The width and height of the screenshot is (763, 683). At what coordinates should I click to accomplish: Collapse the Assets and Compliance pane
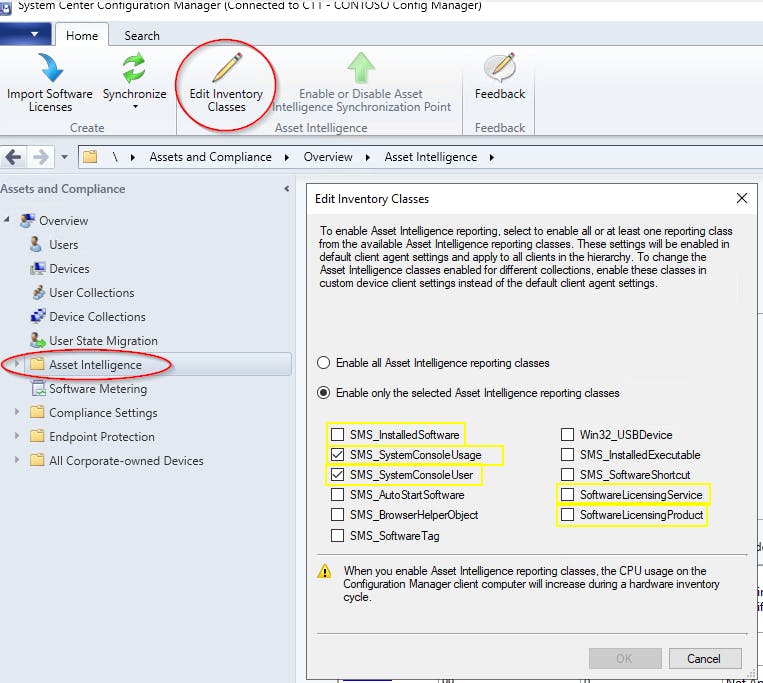tap(287, 188)
